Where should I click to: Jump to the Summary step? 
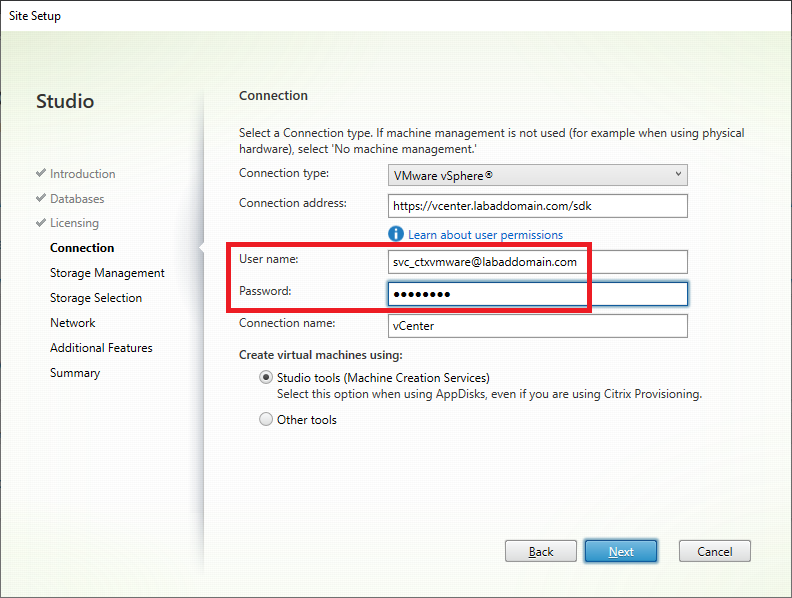pos(75,373)
